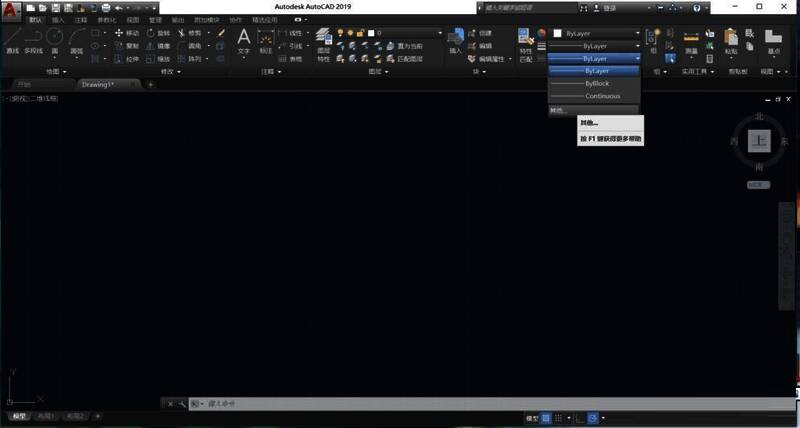Expand the Draw (绘图) panel arrow
The height and width of the screenshot is (428, 800).
click(x=66, y=72)
